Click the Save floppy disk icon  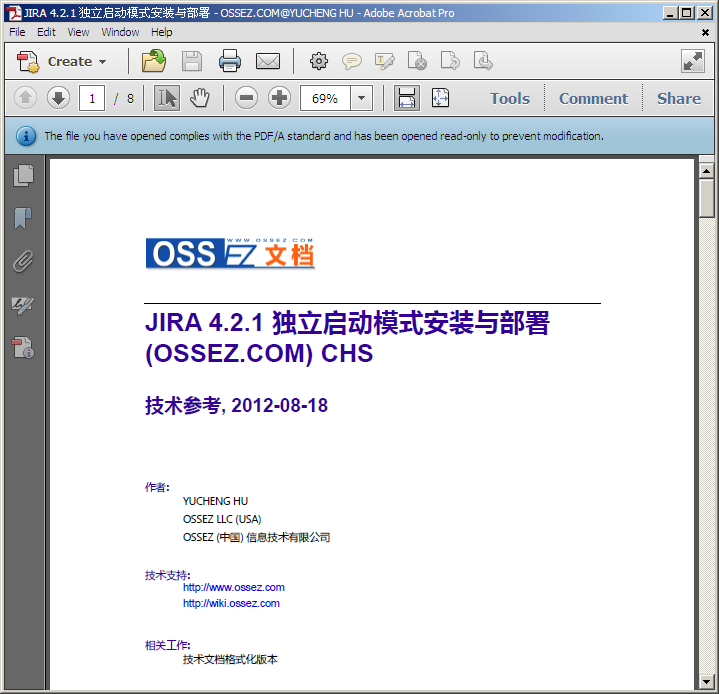(x=192, y=61)
